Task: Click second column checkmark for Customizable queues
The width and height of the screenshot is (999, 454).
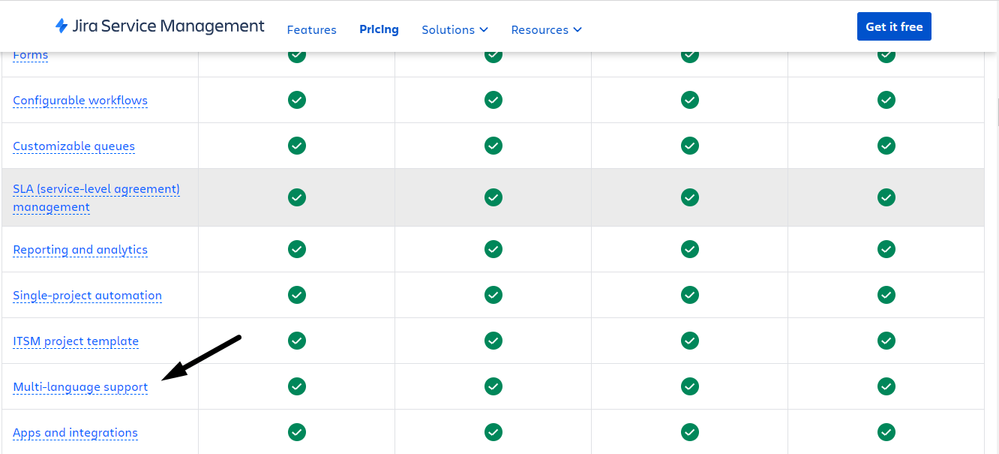Action: (493, 146)
